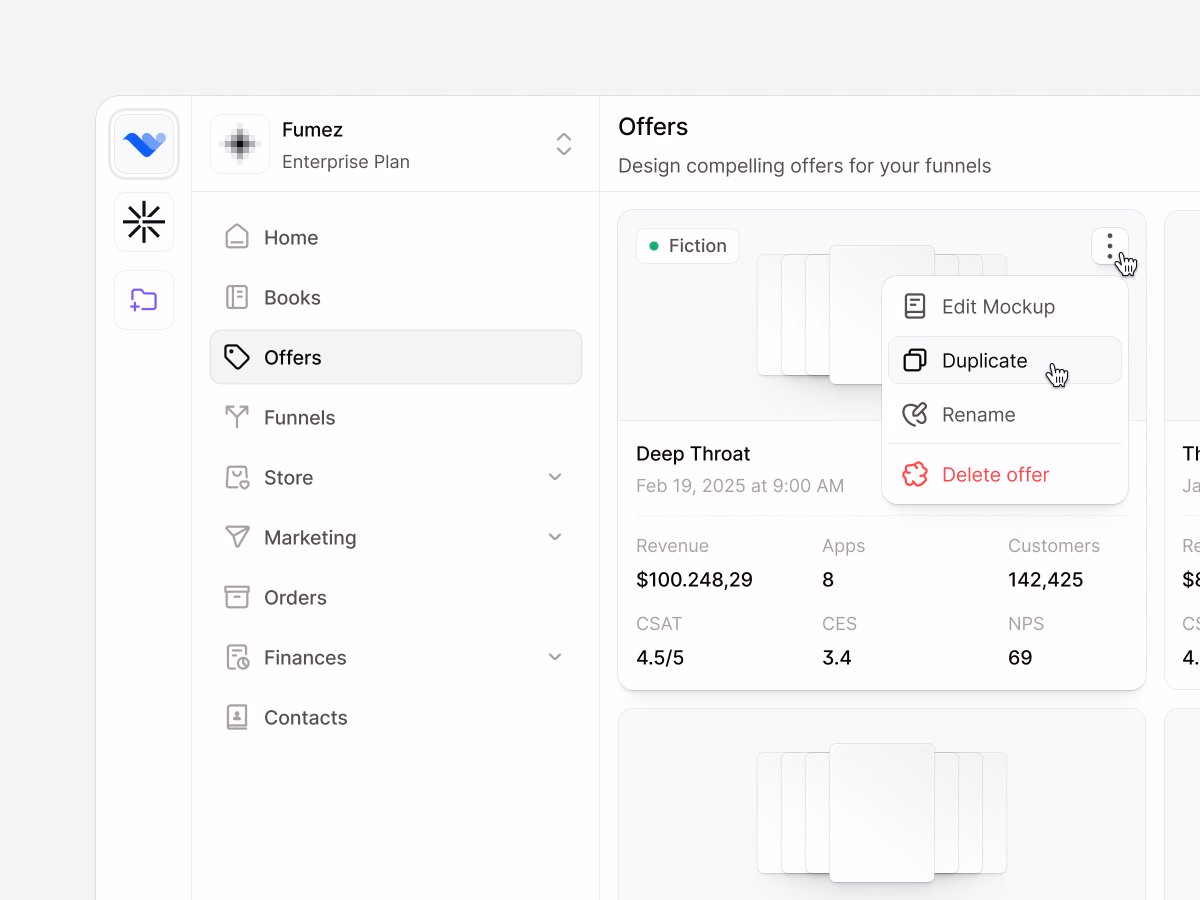Image resolution: width=1200 pixels, height=900 pixels.
Task: Open the Fumez workspace switcher chevrons
Action: pos(564,144)
